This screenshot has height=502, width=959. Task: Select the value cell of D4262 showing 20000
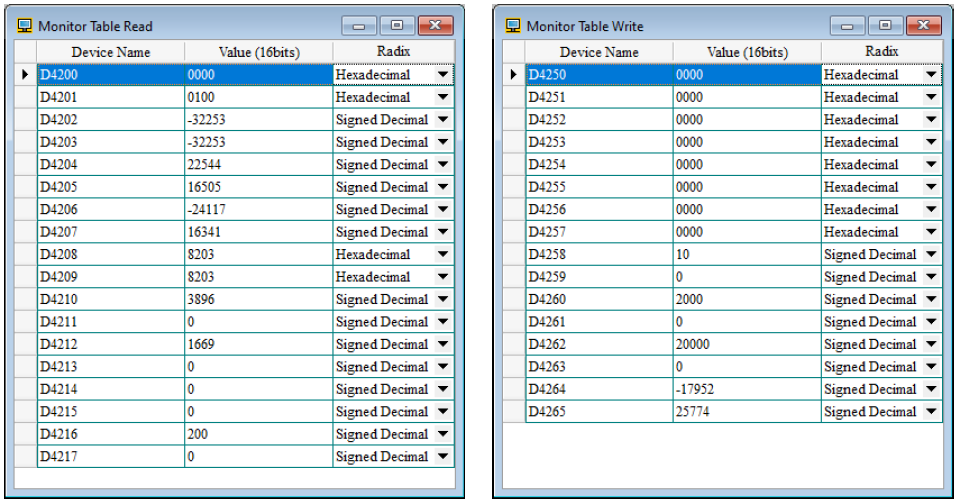click(746, 344)
